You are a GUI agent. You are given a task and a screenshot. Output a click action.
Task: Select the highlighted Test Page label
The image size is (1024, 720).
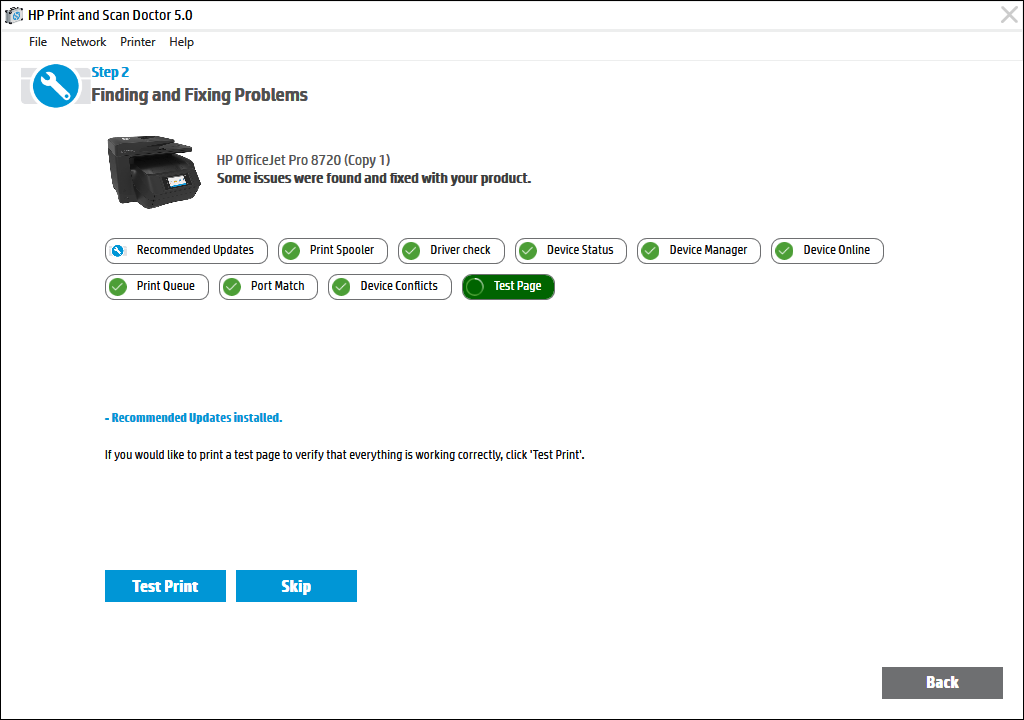point(517,286)
